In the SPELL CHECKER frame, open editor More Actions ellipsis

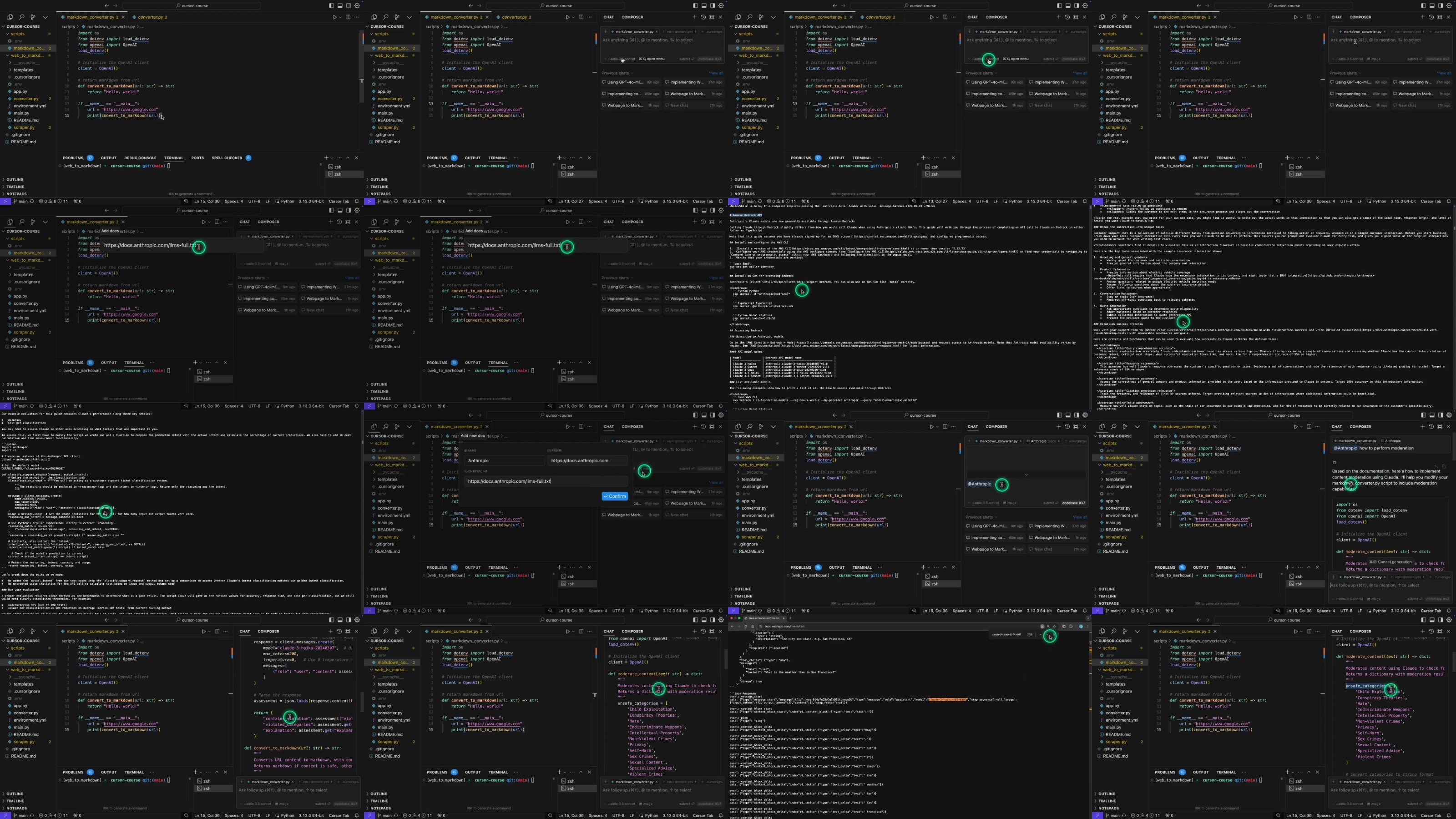[357, 17]
